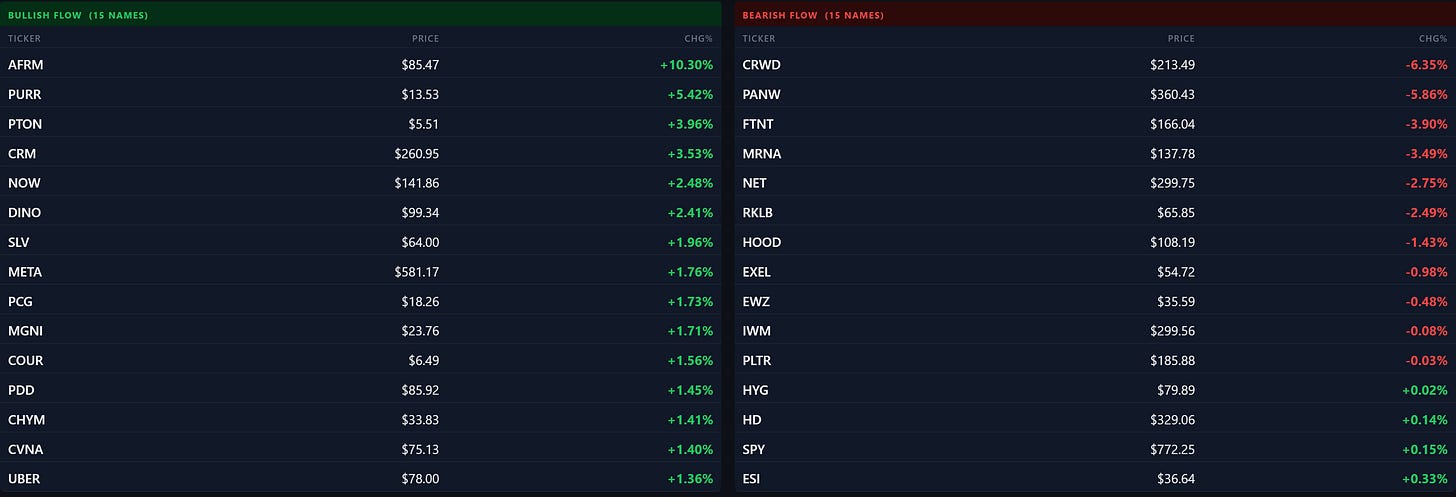
Task: Select the PDD ticker
Action: (x=21, y=390)
